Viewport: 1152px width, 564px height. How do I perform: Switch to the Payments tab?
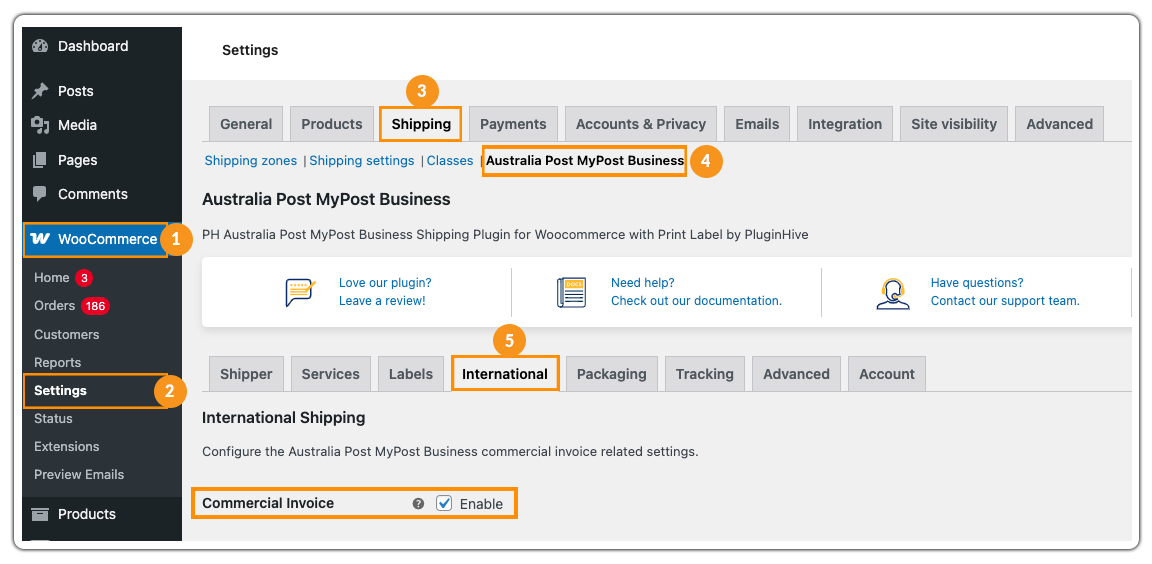[513, 124]
